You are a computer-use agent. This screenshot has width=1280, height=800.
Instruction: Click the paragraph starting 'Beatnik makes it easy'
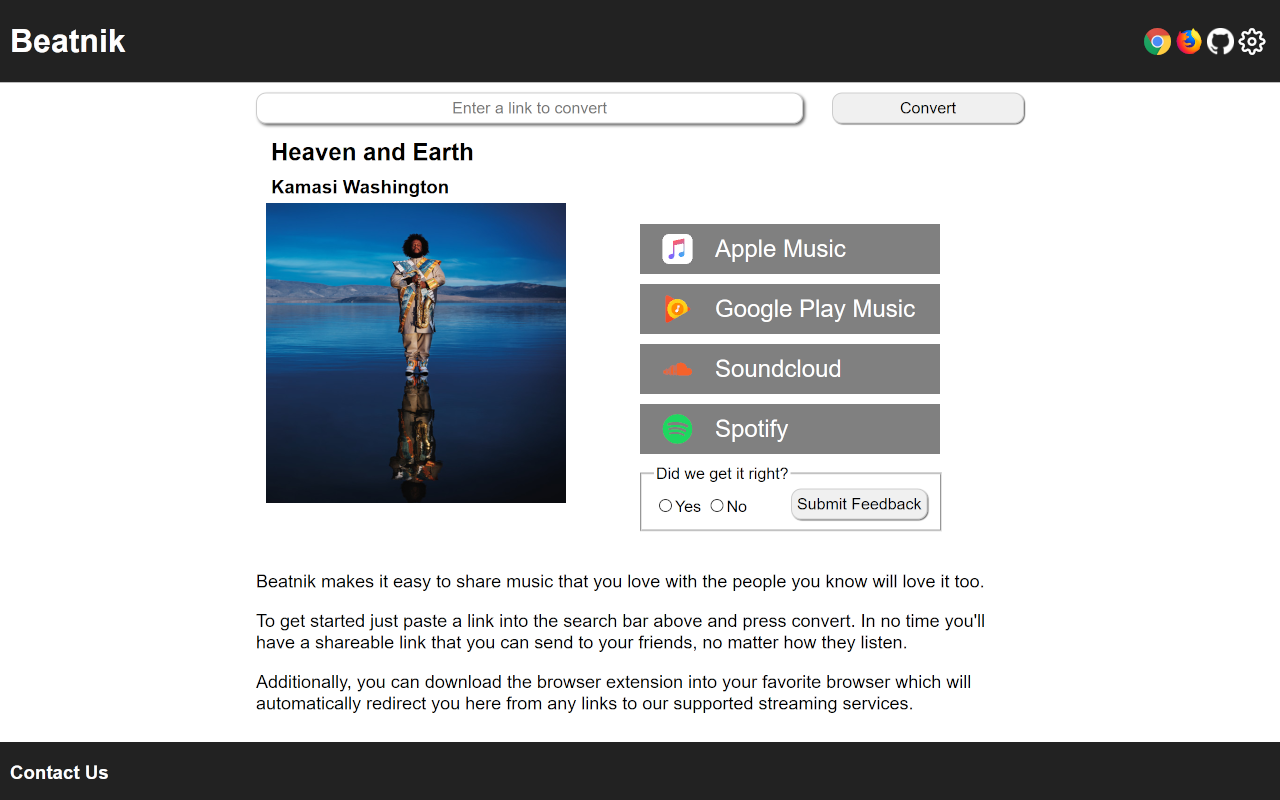620,581
